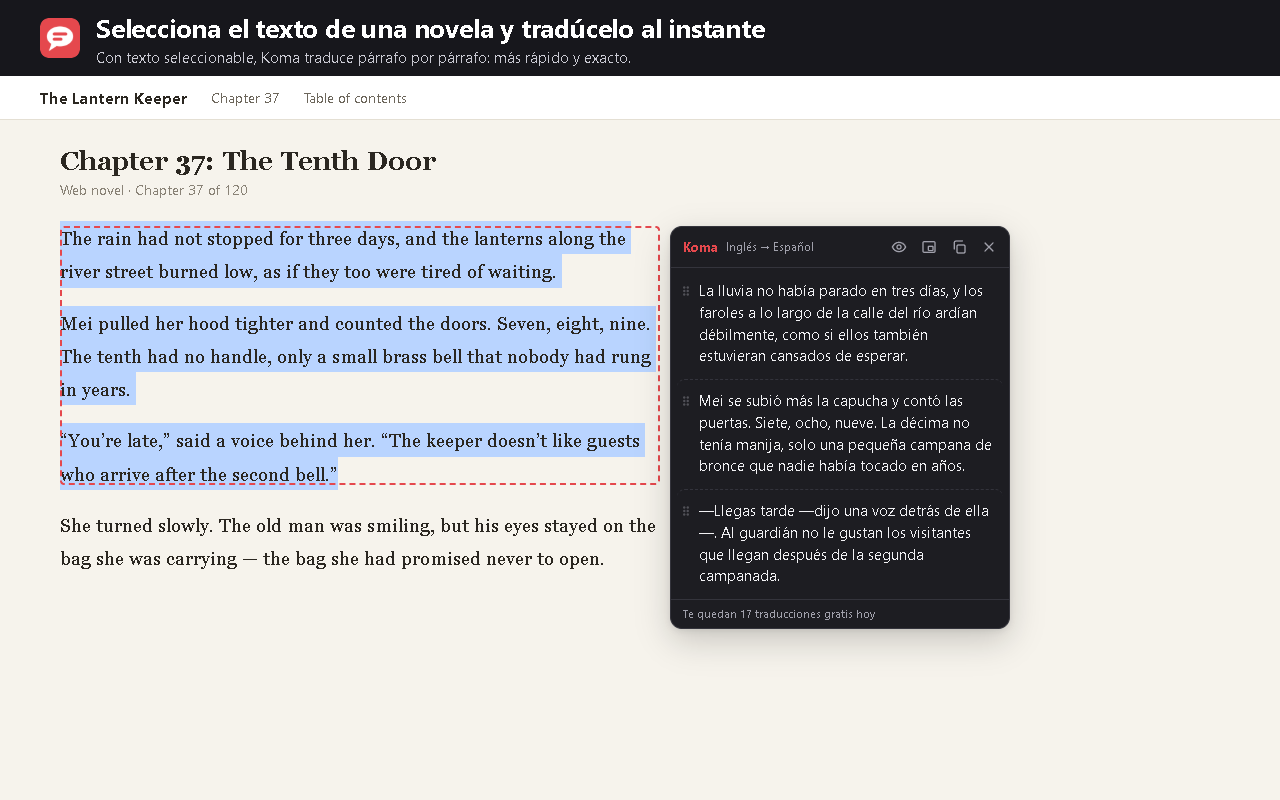Open picture-in-picture mode for the Koma panel
This screenshot has height=800, width=1280.
pos(929,247)
